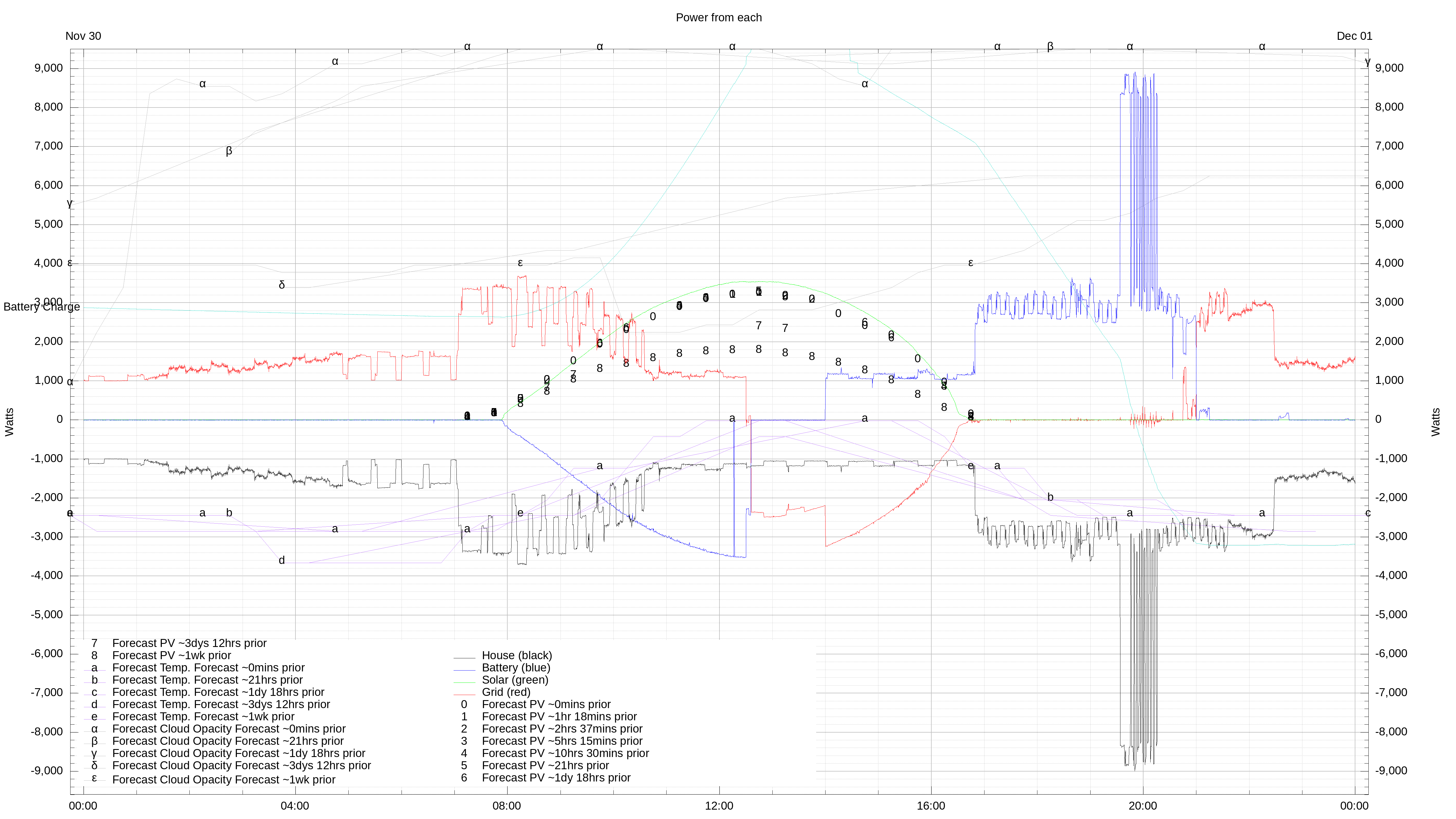
Task: Click legend 'Forecast Temp. Forecast ~3dys 12hrs prior'
Action: click(221, 704)
